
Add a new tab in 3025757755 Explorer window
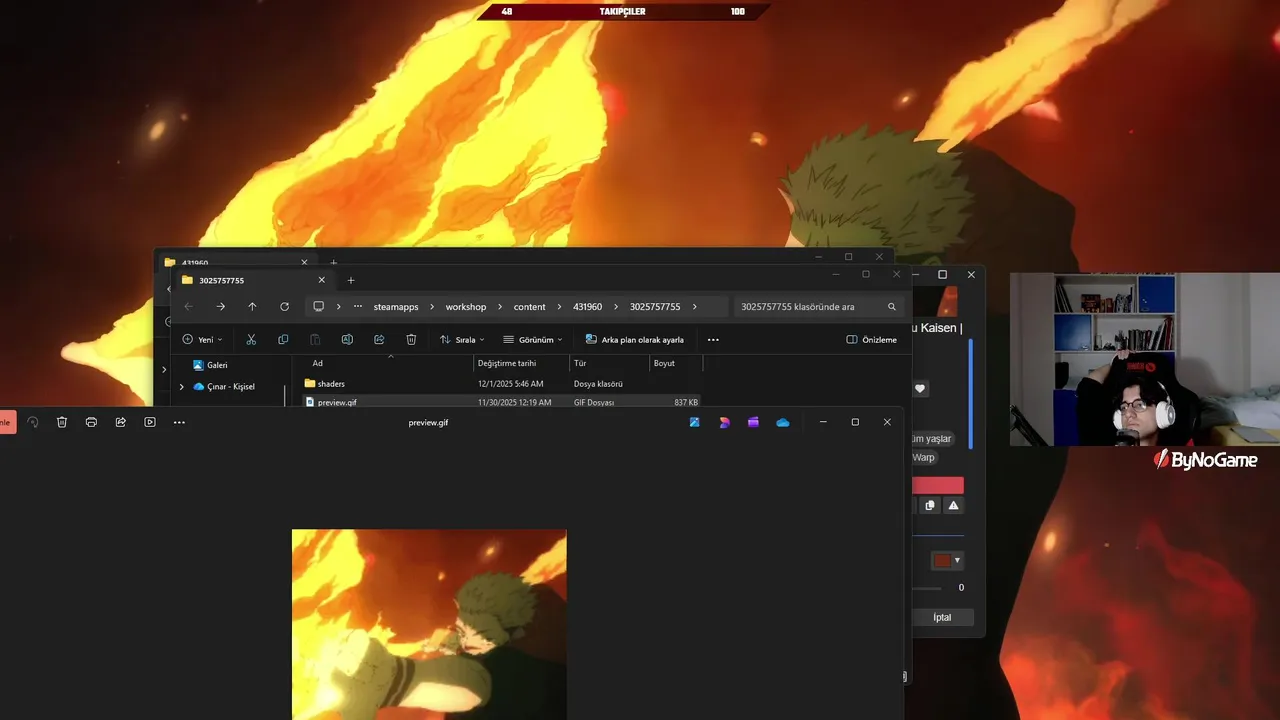350,280
